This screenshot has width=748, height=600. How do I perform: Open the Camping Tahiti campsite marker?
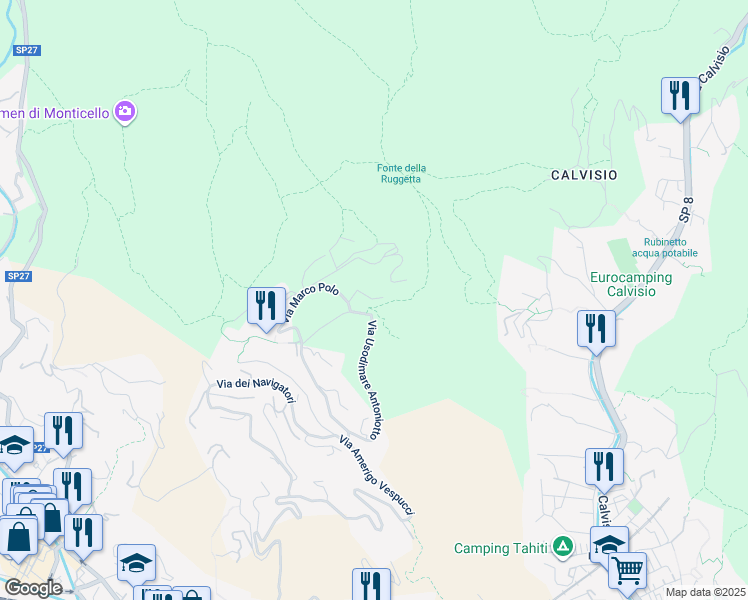point(563,547)
